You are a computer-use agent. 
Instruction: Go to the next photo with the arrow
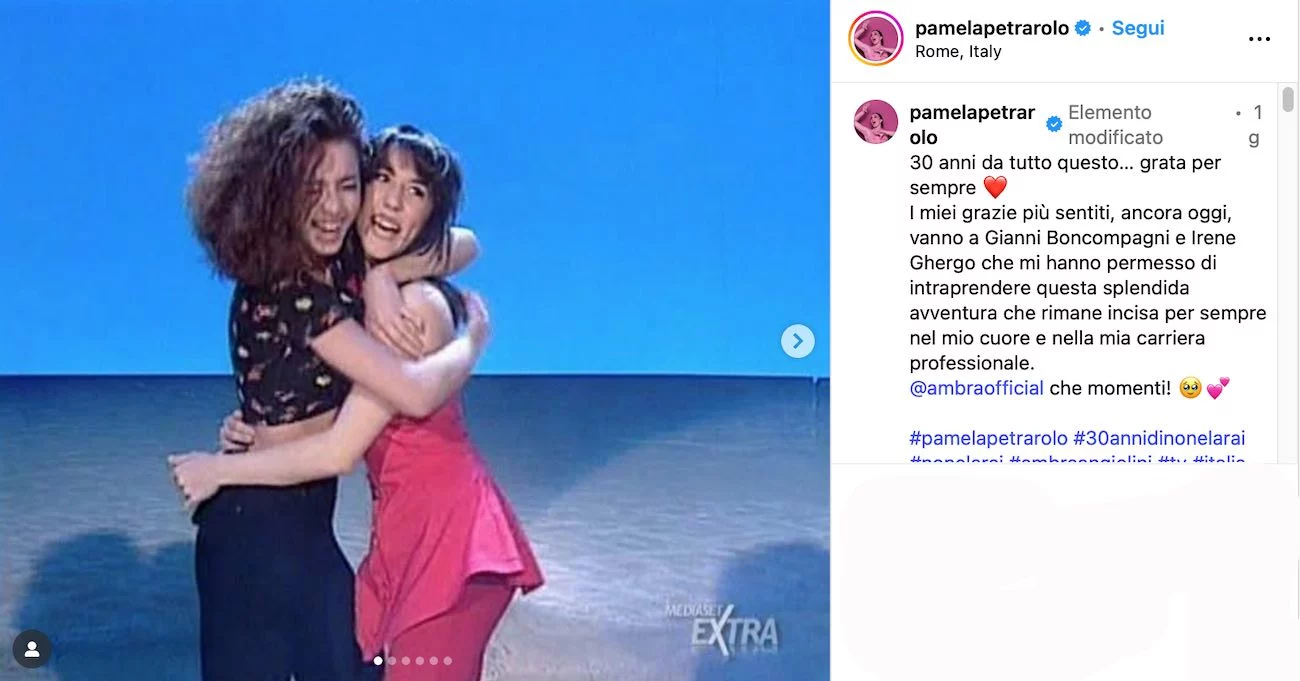point(797,341)
